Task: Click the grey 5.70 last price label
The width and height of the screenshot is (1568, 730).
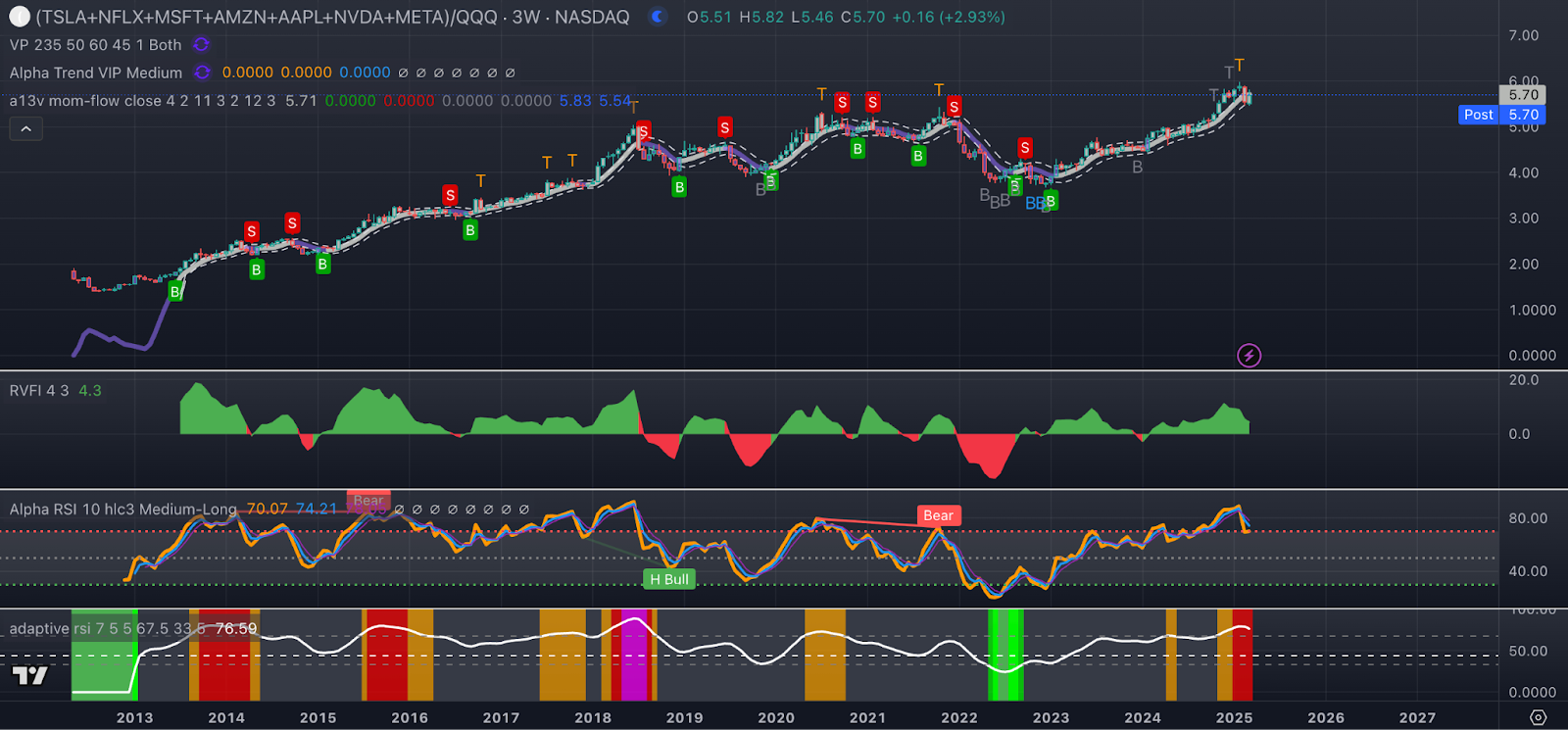Action: tap(1523, 95)
